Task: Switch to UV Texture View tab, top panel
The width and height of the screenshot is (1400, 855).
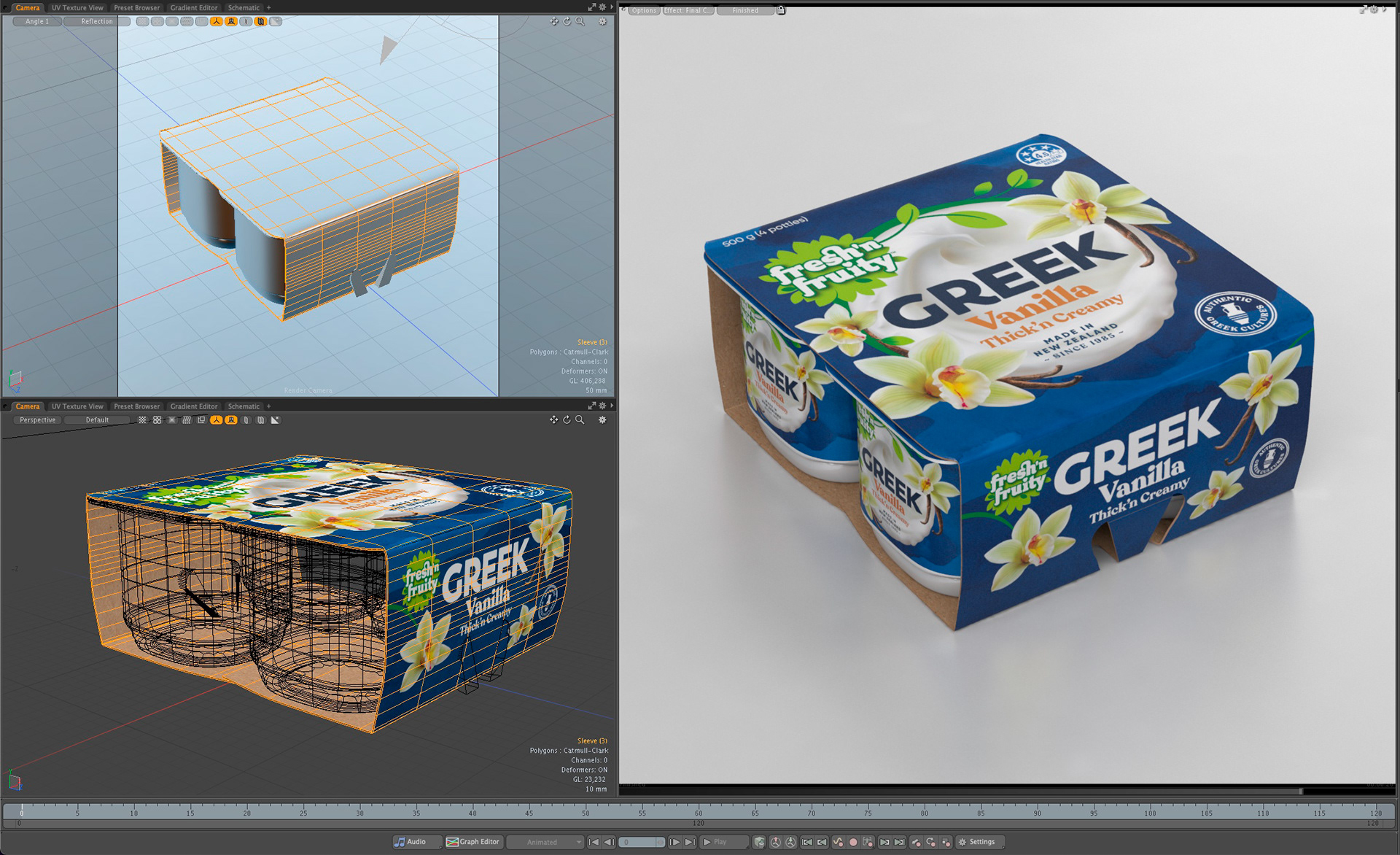Action: coord(77,7)
